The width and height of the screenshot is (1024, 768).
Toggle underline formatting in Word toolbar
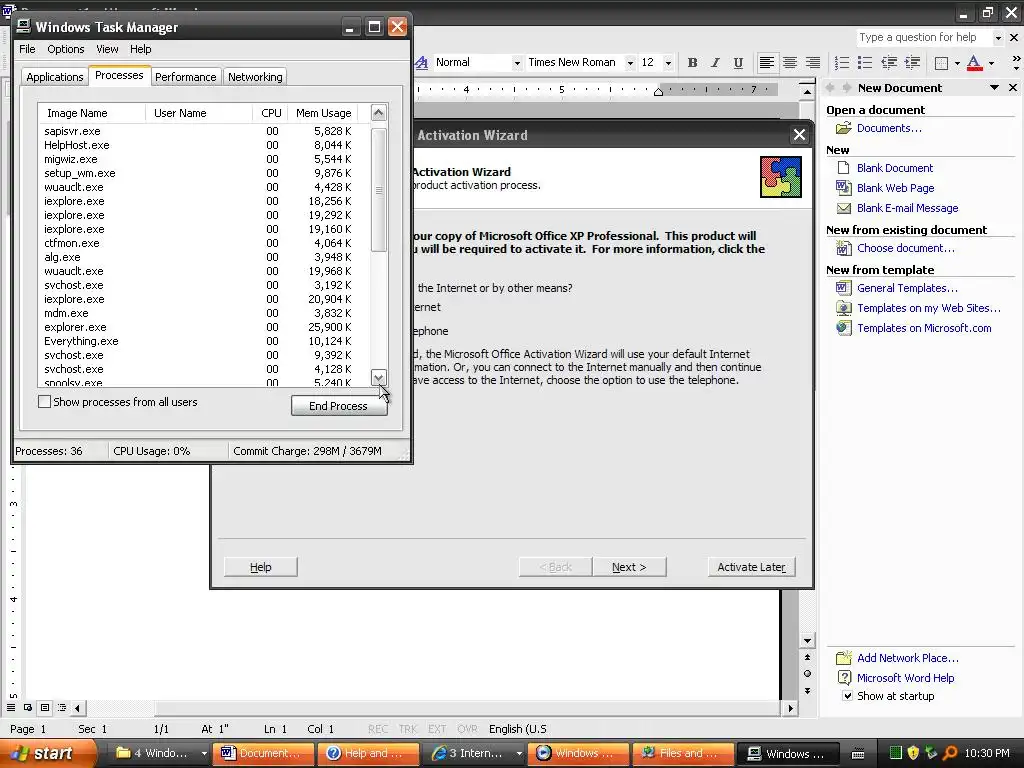tap(738, 63)
